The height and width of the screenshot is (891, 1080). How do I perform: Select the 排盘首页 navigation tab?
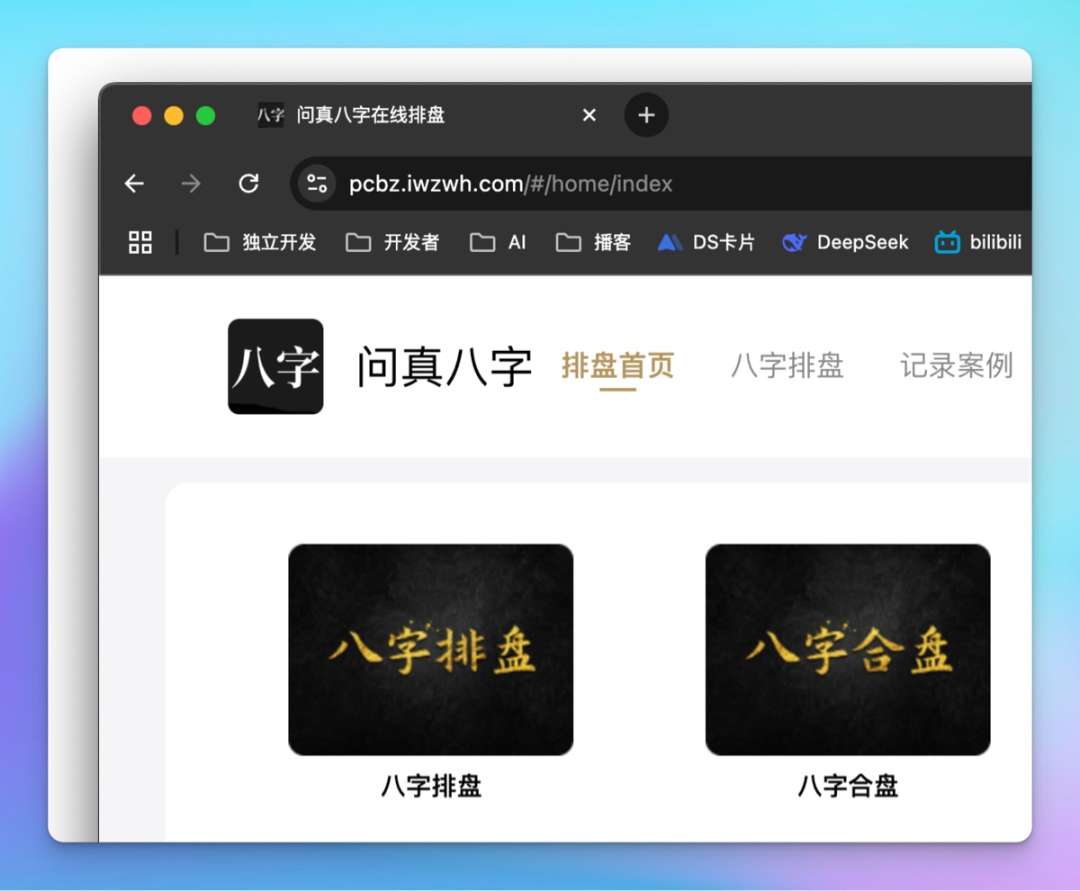point(618,366)
